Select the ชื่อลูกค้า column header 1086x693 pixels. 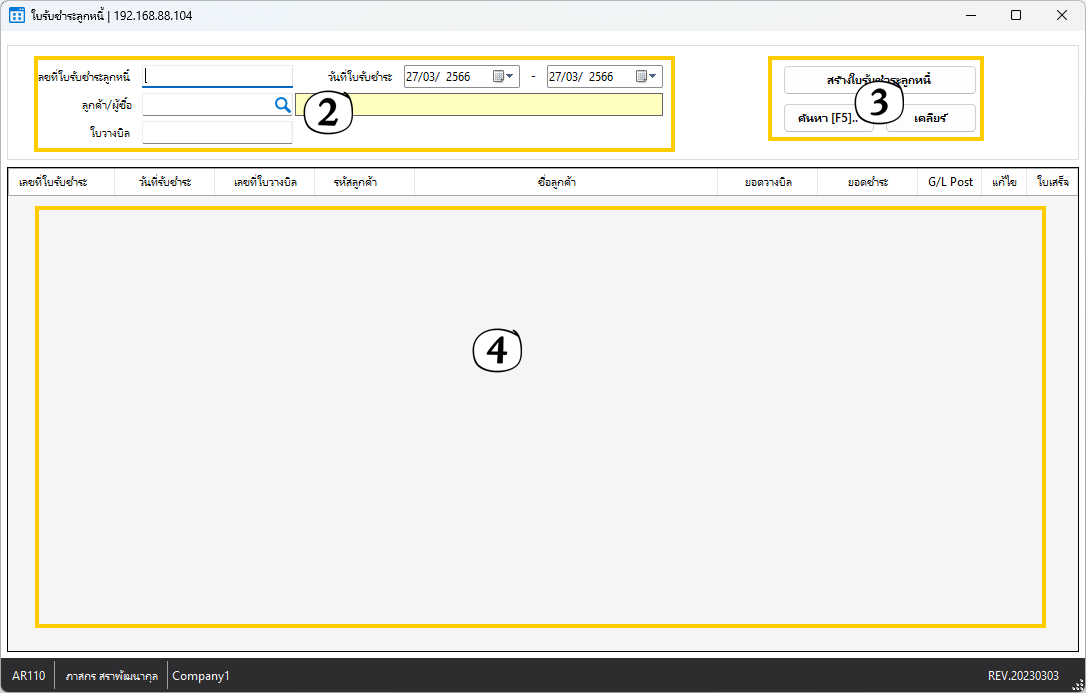point(565,182)
